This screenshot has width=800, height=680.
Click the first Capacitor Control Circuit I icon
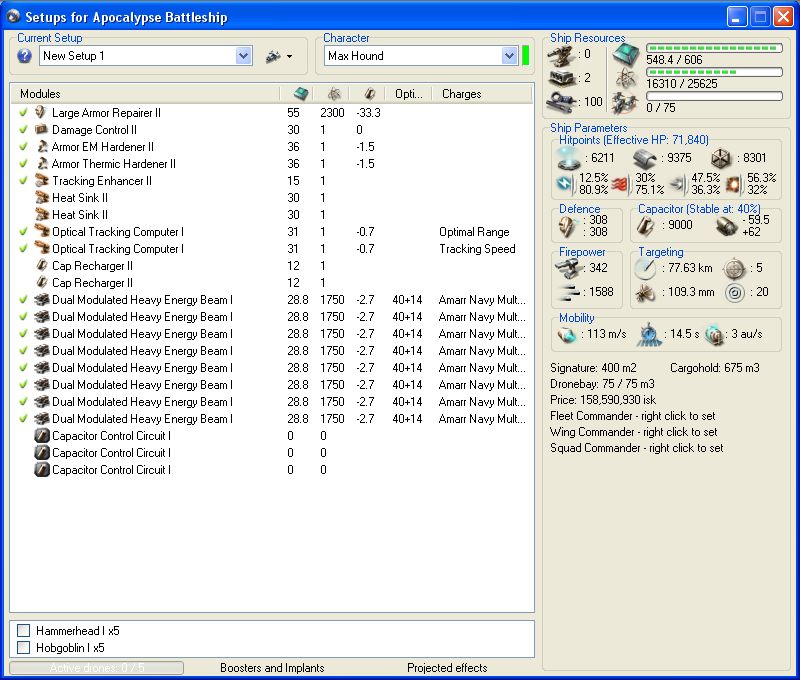coord(42,436)
